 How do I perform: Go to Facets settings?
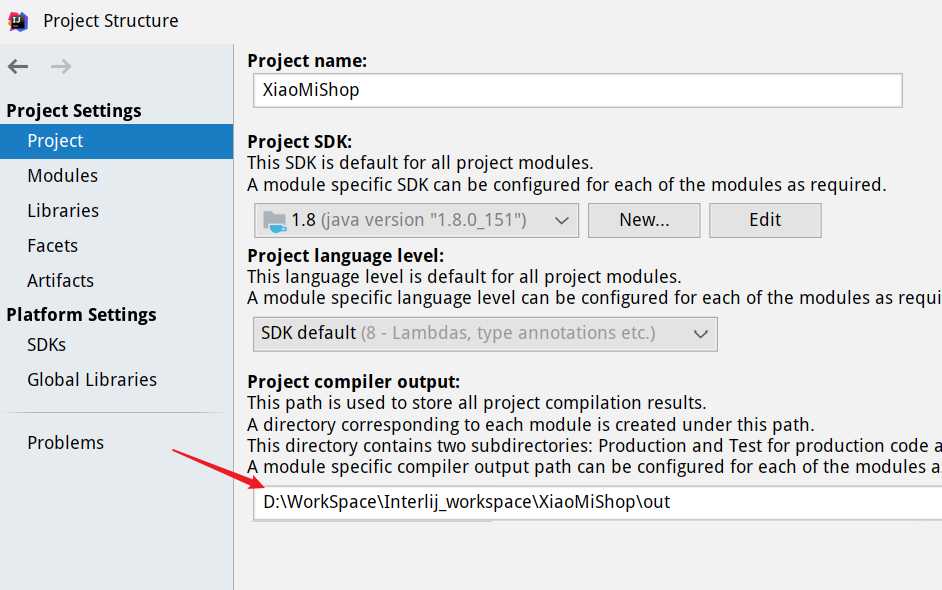tap(52, 246)
